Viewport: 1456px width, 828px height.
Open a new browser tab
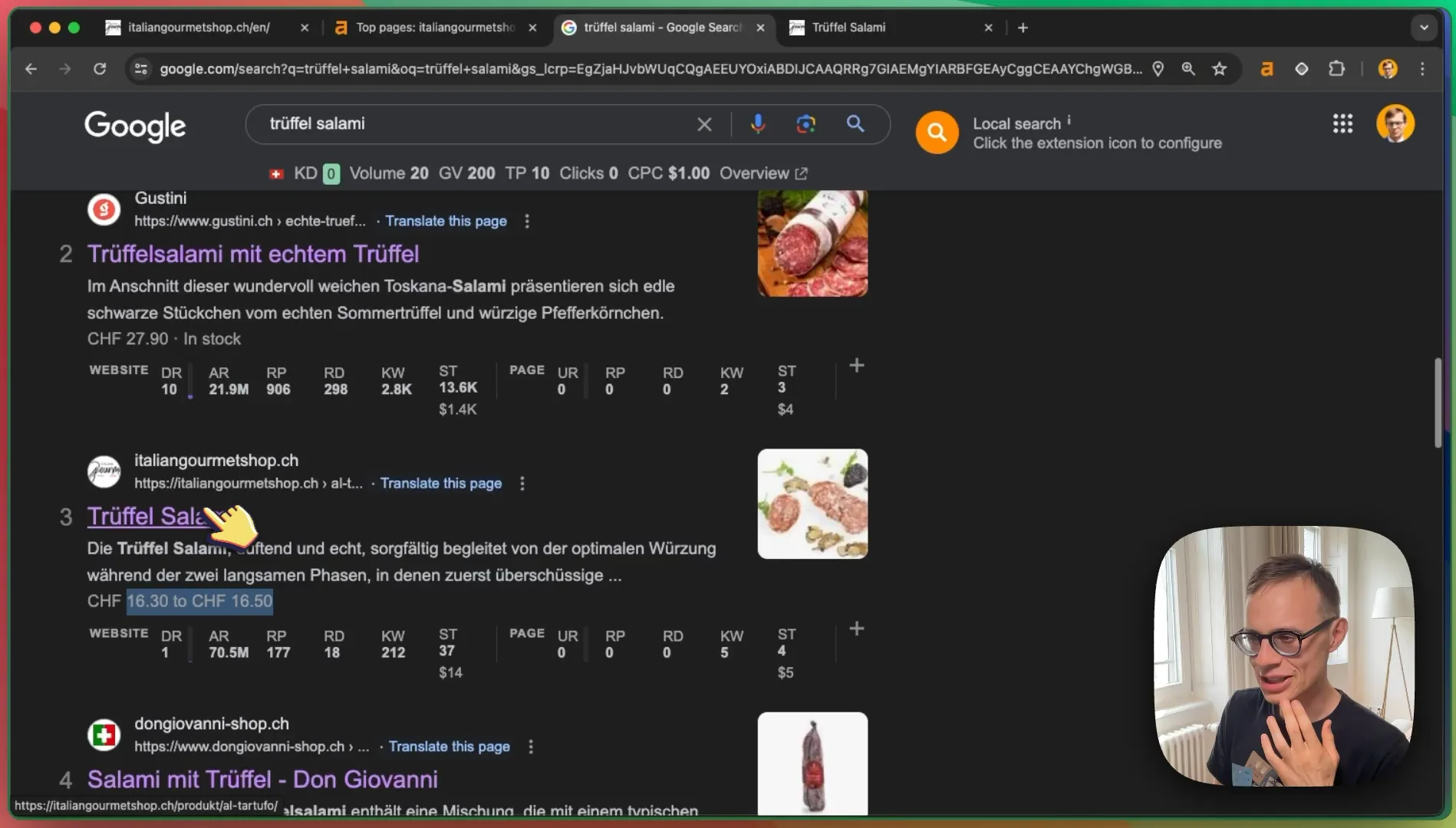[1023, 28]
